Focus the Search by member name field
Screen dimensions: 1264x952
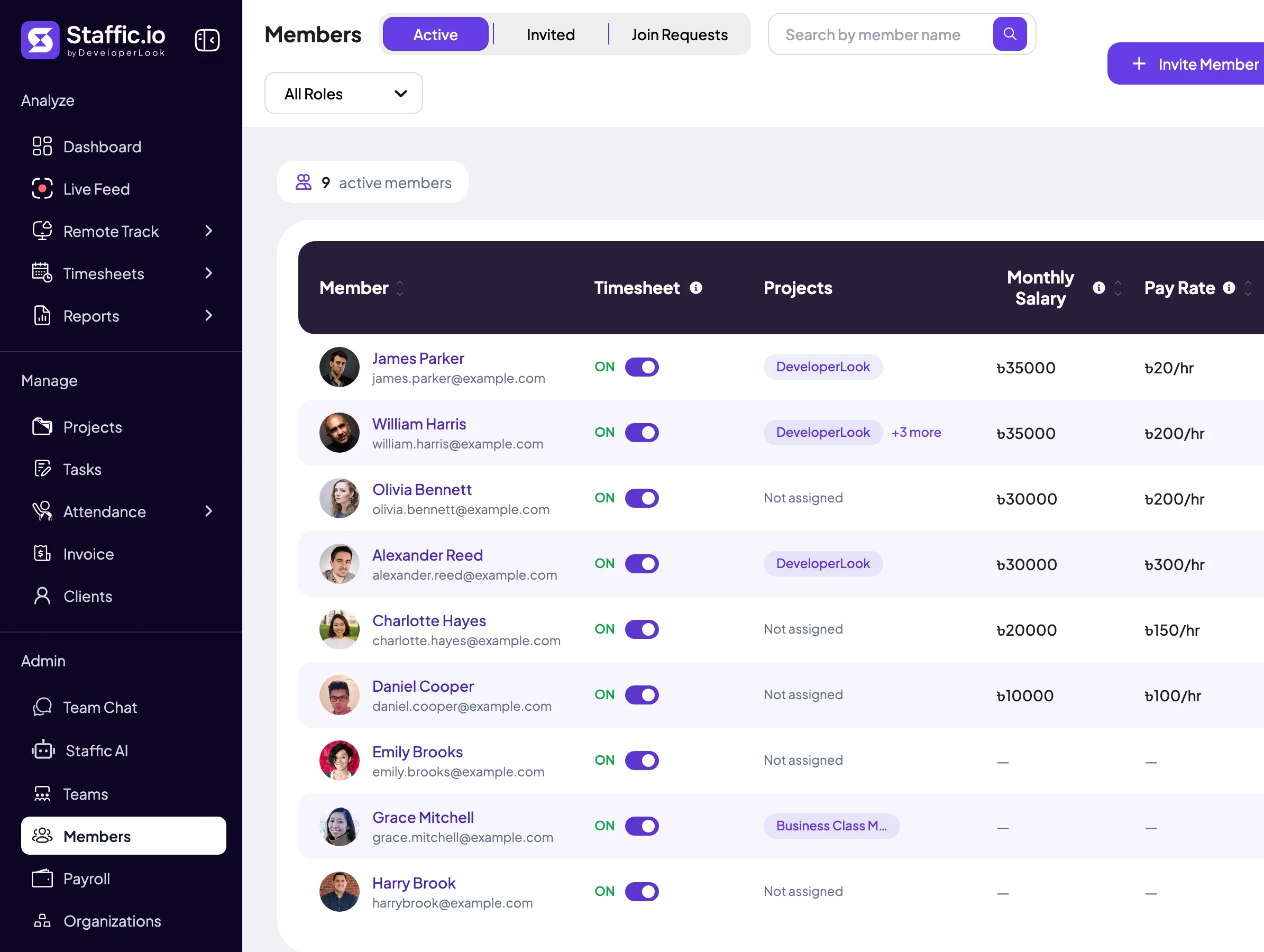[880, 34]
